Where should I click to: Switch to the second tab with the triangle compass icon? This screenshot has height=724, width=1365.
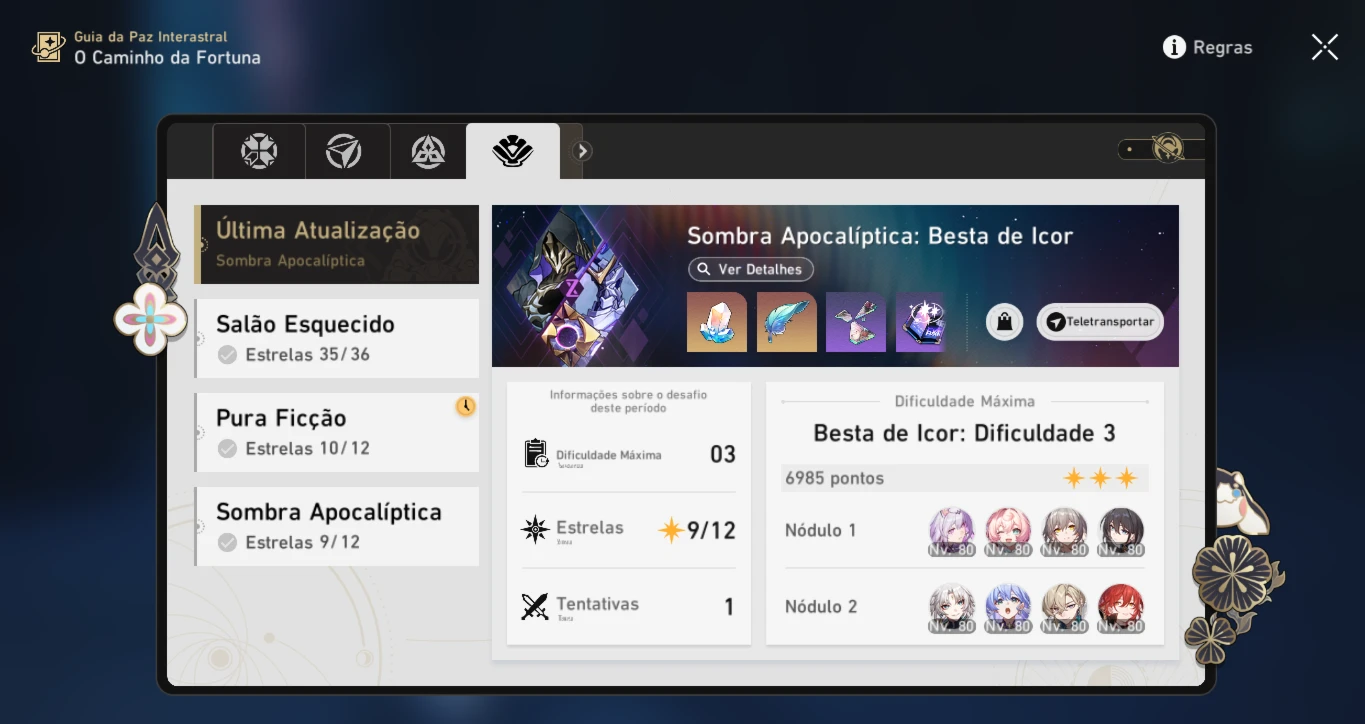344,152
